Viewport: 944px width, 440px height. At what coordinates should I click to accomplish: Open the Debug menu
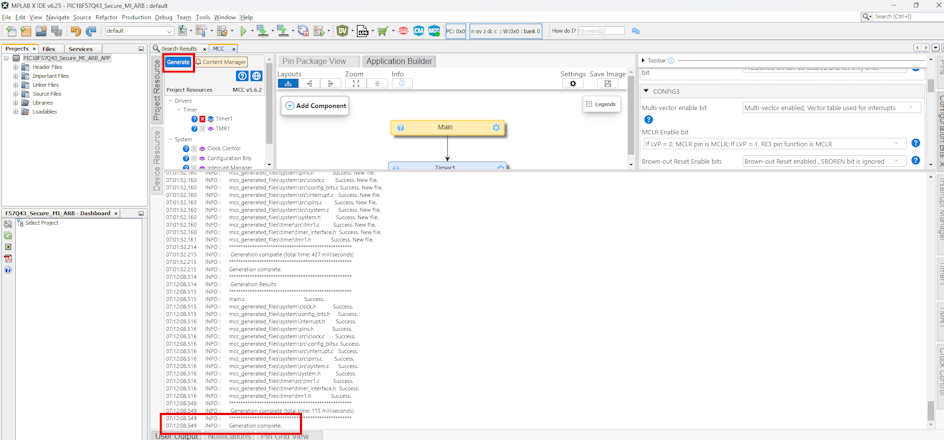[163, 17]
